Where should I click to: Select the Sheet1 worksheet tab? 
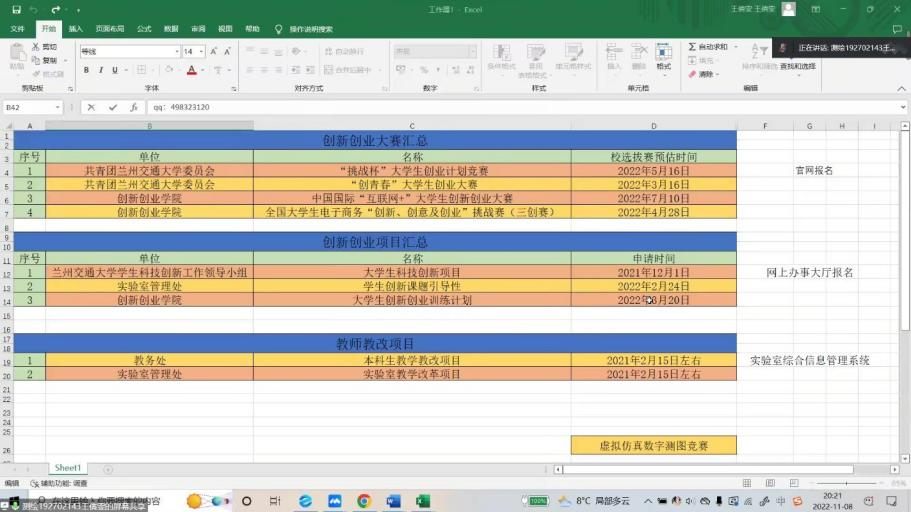click(68, 468)
